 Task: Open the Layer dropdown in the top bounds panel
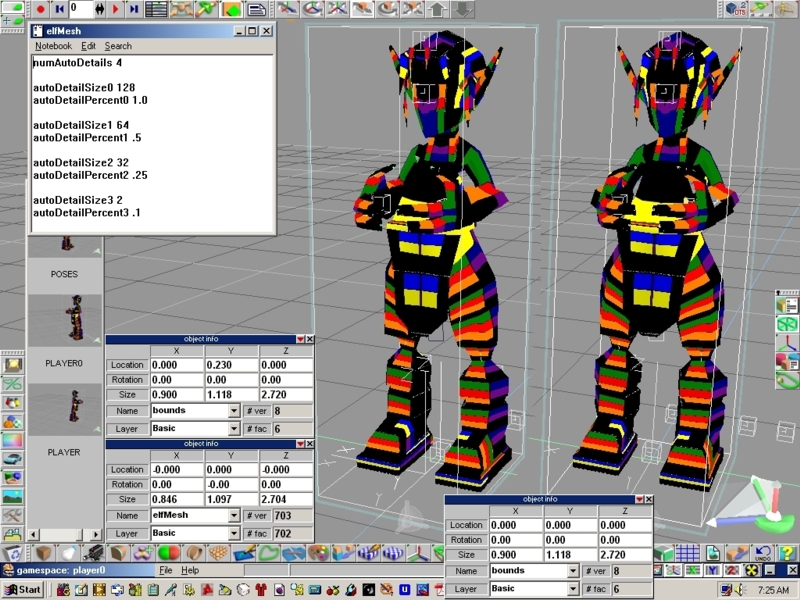click(x=234, y=429)
